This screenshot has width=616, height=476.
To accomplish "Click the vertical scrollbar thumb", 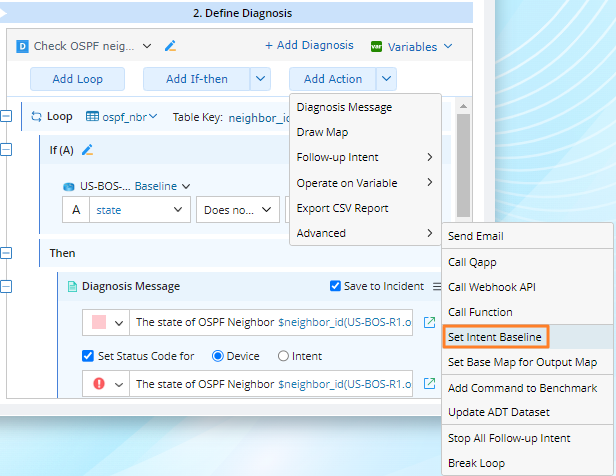I will [464, 165].
